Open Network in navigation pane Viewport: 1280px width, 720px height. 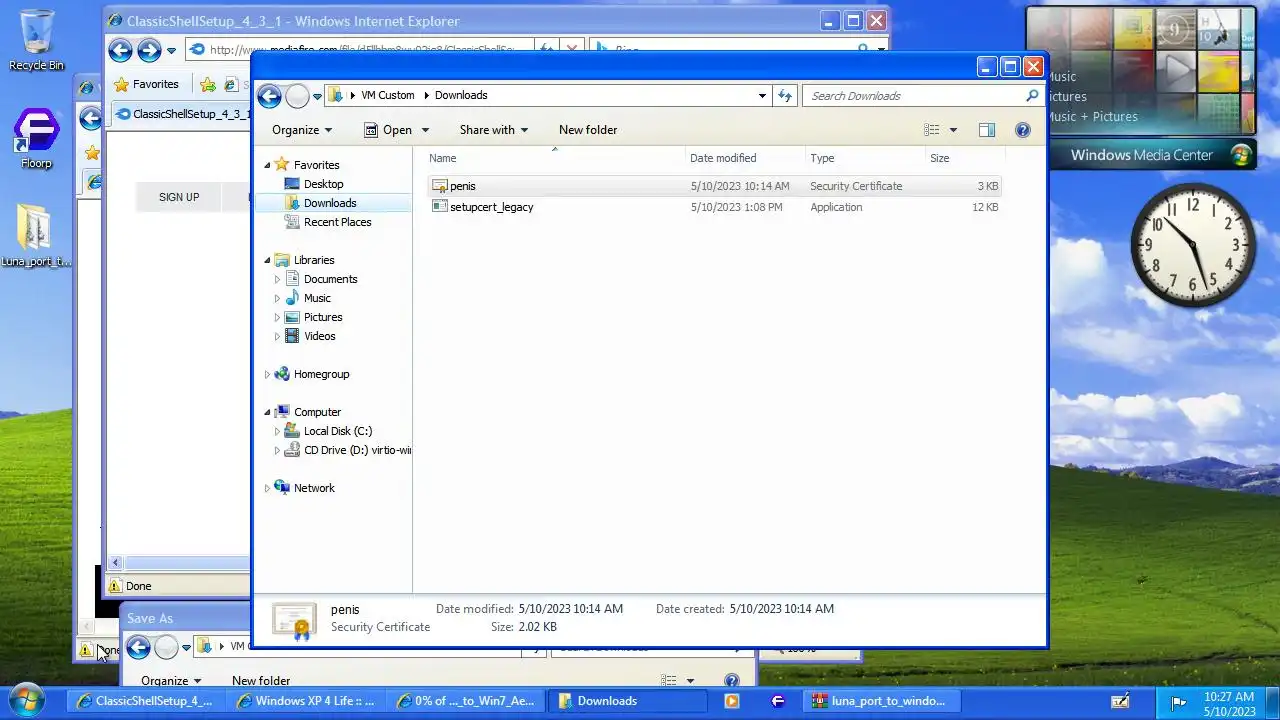tap(314, 488)
